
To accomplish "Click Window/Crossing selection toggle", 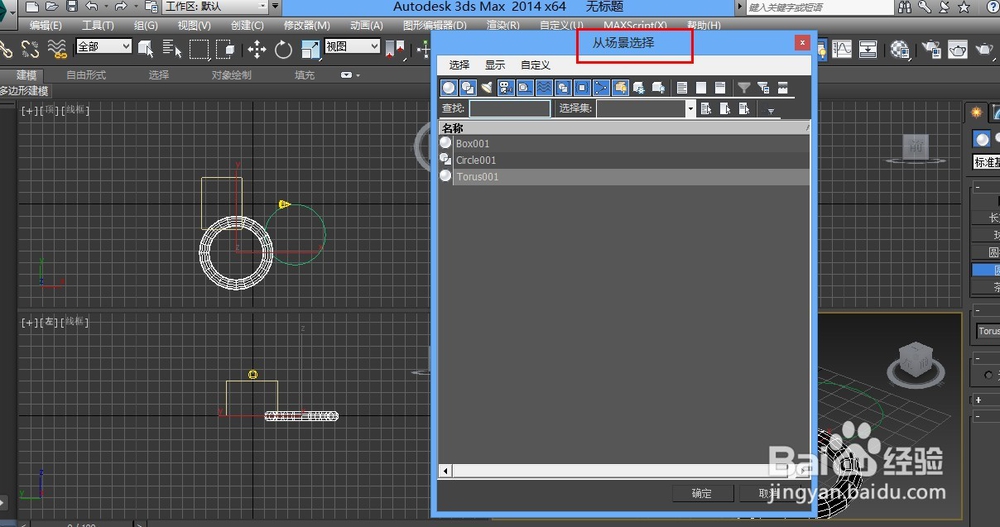I will coord(225,48).
